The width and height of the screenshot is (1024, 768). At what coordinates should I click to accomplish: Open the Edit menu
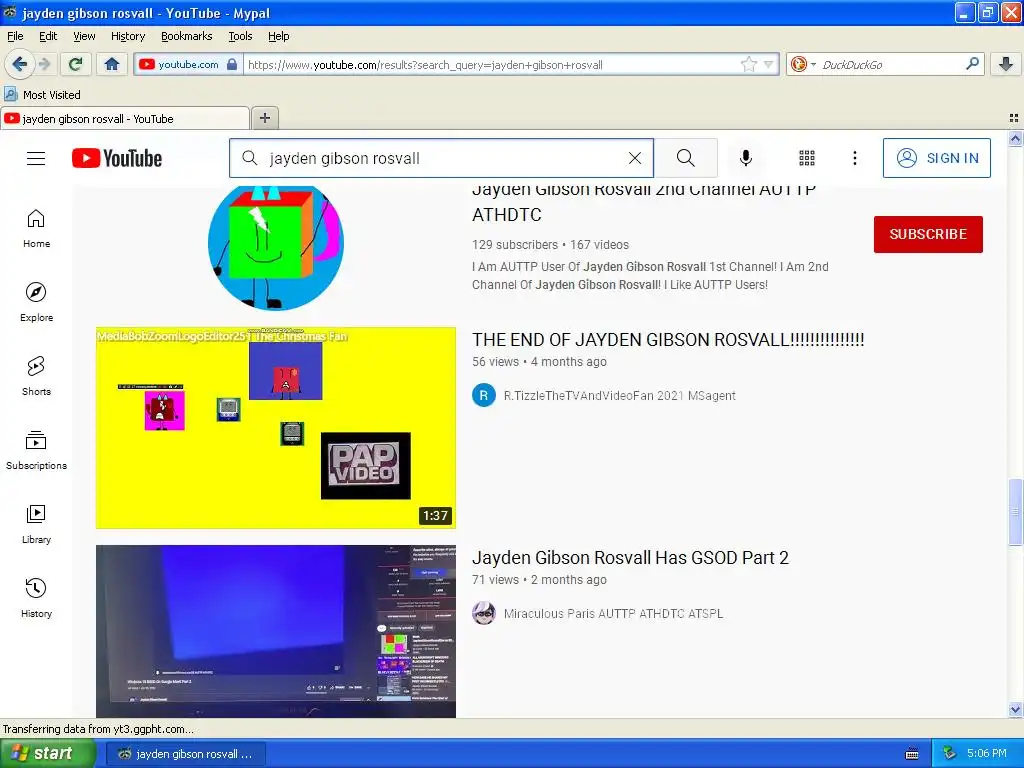48,36
